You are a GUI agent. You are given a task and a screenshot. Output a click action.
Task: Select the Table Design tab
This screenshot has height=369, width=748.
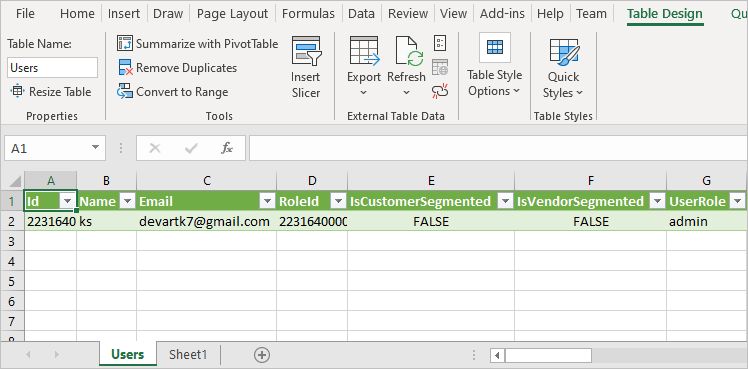(x=665, y=14)
